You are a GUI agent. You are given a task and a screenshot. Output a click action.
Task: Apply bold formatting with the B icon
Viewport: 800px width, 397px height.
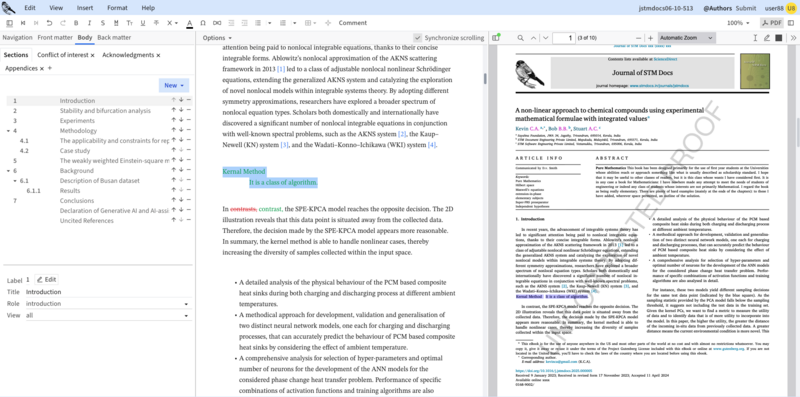tap(76, 23)
